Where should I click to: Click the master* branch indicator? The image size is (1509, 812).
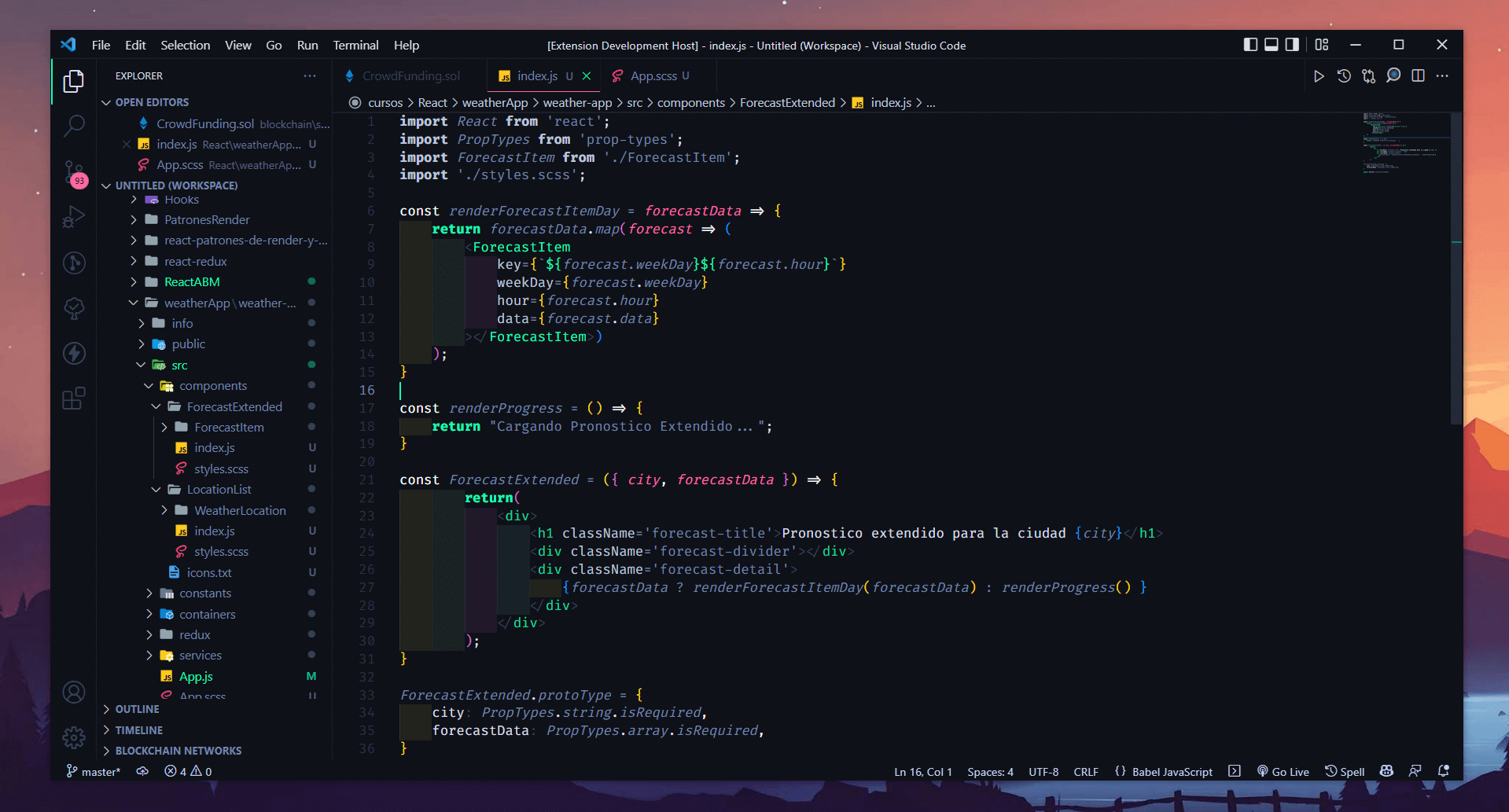pyautogui.click(x=94, y=772)
